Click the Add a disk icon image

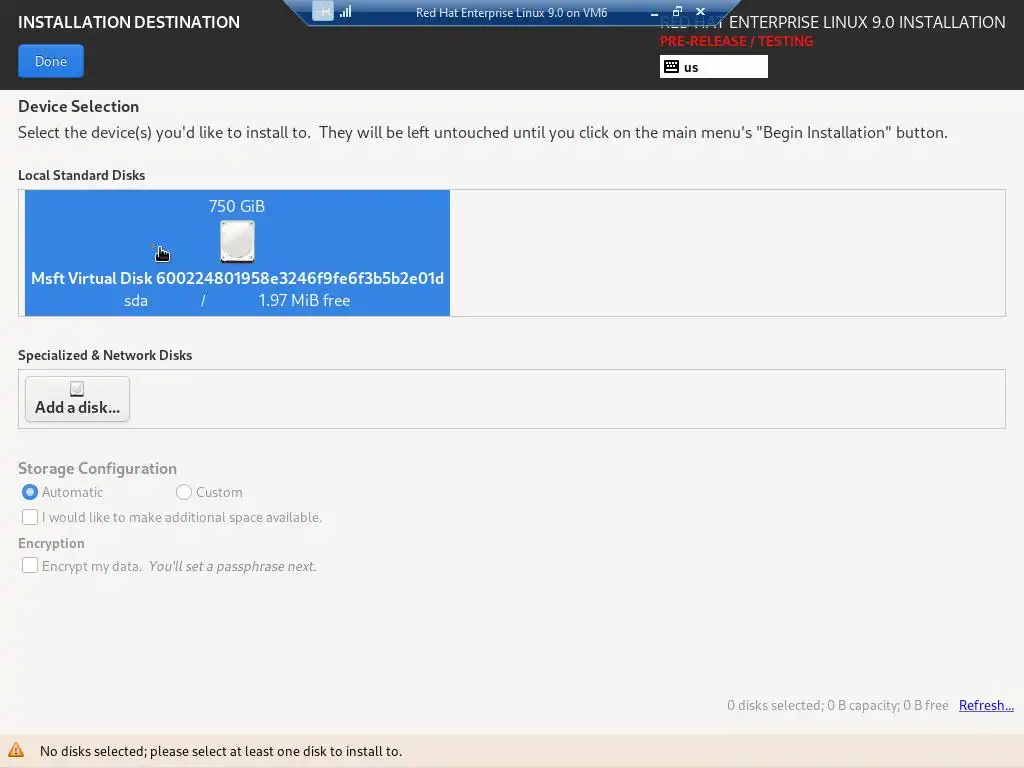pyautogui.click(x=77, y=389)
